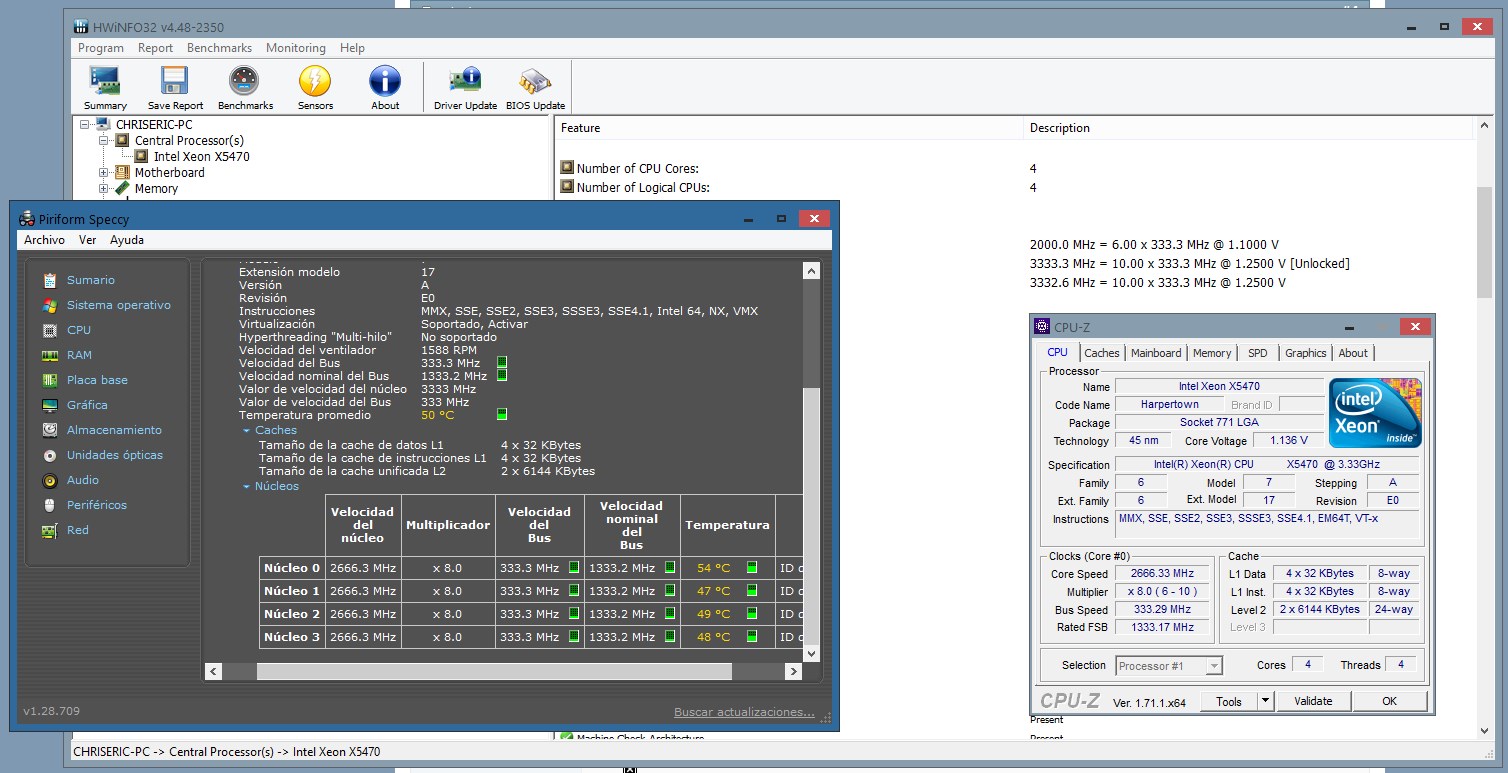Switch to Memory tab in CPU-Z
Screen dimensions: 1508x773
click(x=1212, y=353)
